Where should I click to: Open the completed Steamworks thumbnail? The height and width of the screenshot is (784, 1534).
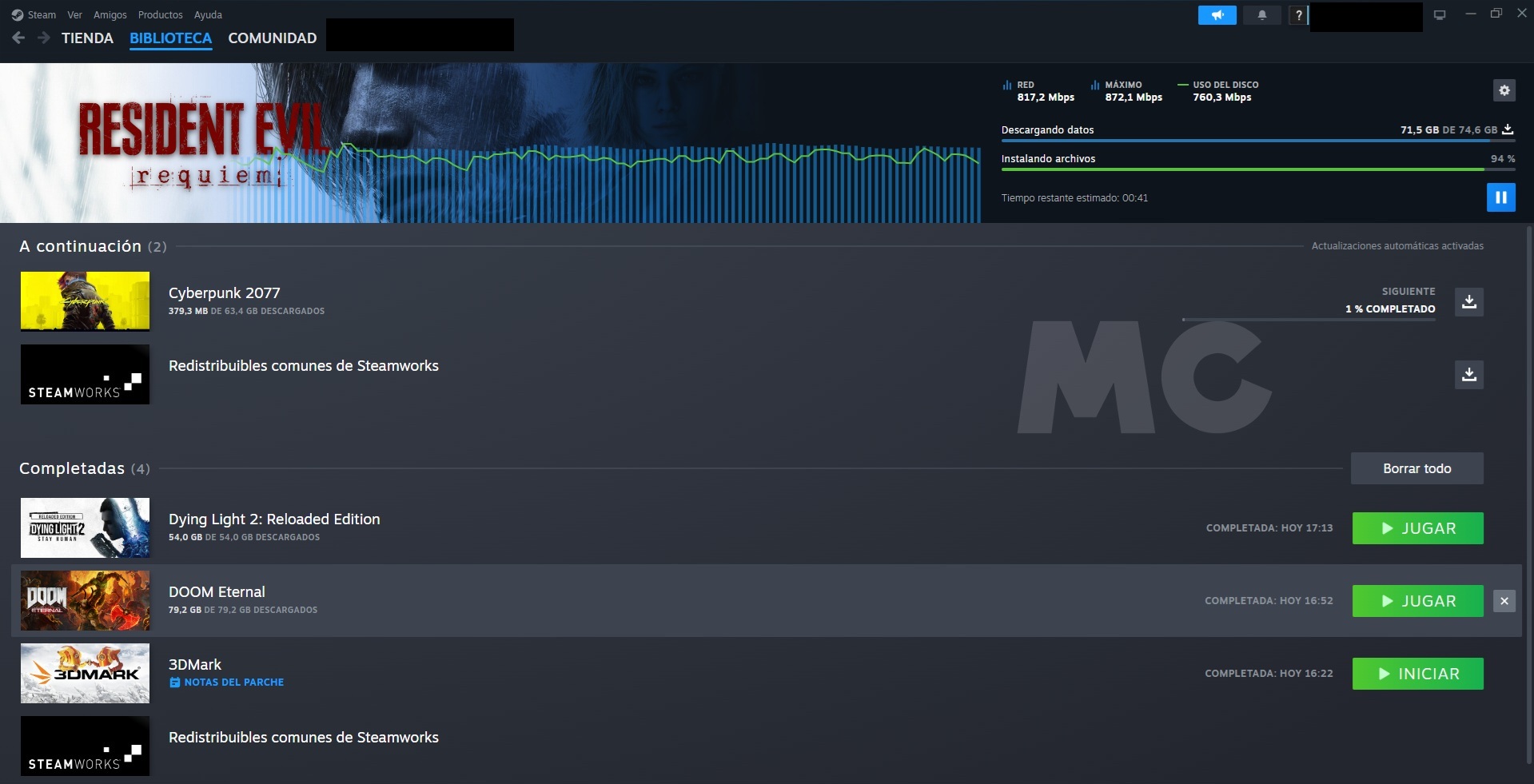85,746
